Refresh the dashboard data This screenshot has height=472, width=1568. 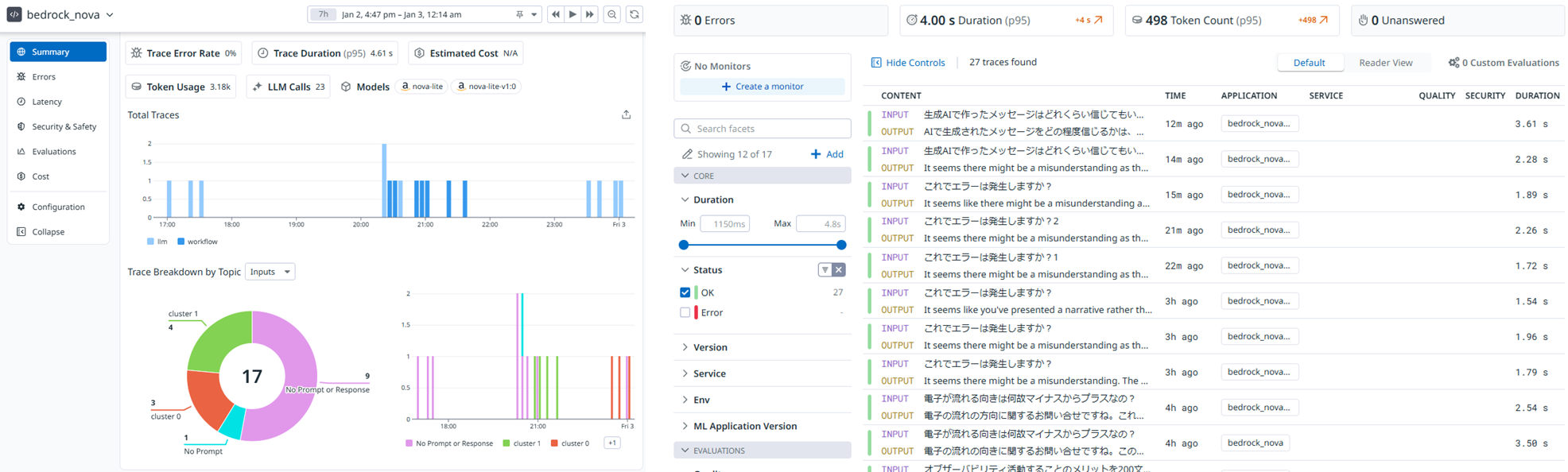tap(635, 14)
